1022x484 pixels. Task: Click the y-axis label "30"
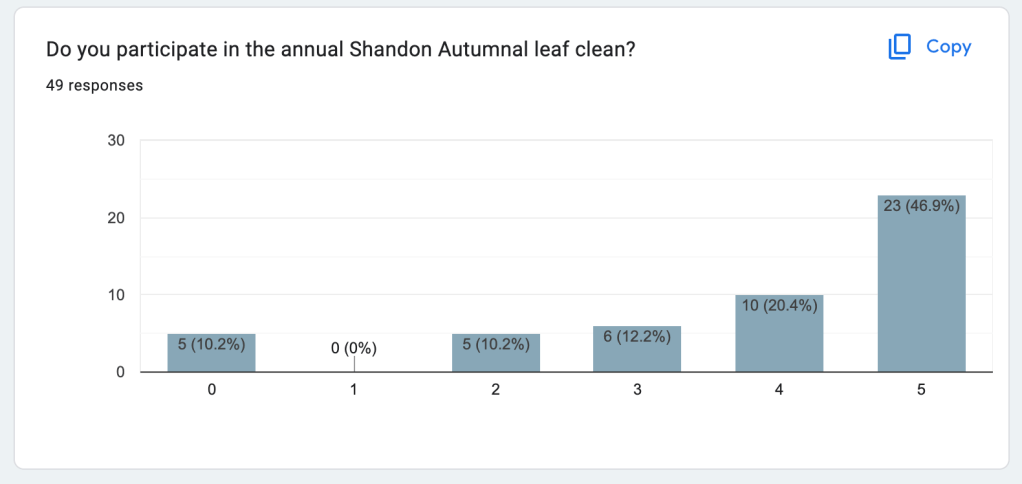[x=116, y=140]
